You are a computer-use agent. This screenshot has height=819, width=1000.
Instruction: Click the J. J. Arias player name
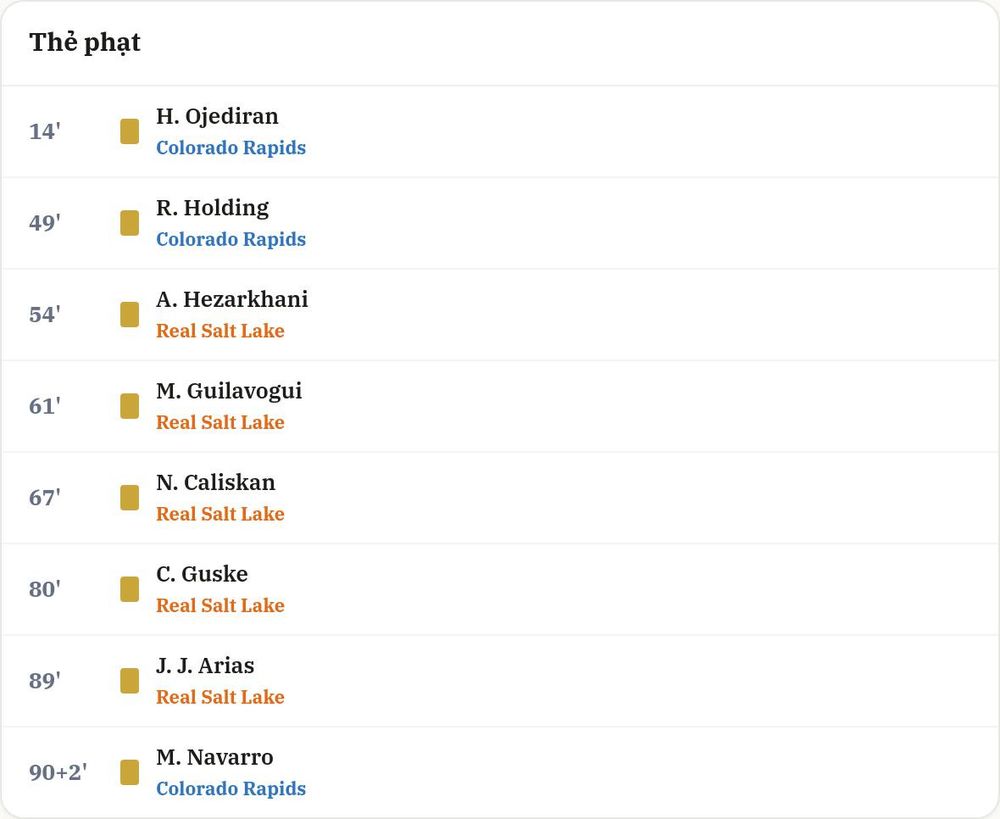click(x=205, y=666)
